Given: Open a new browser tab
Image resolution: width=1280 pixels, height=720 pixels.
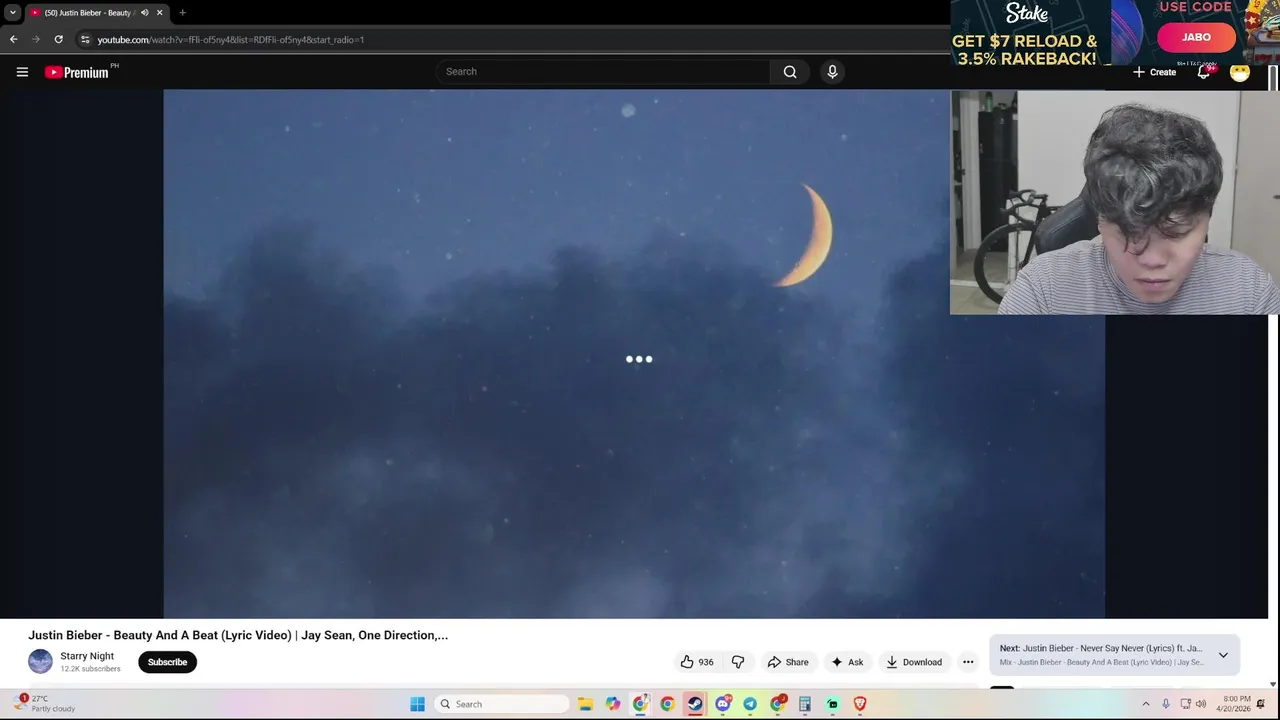Looking at the screenshot, I should click(x=182, y=13).
